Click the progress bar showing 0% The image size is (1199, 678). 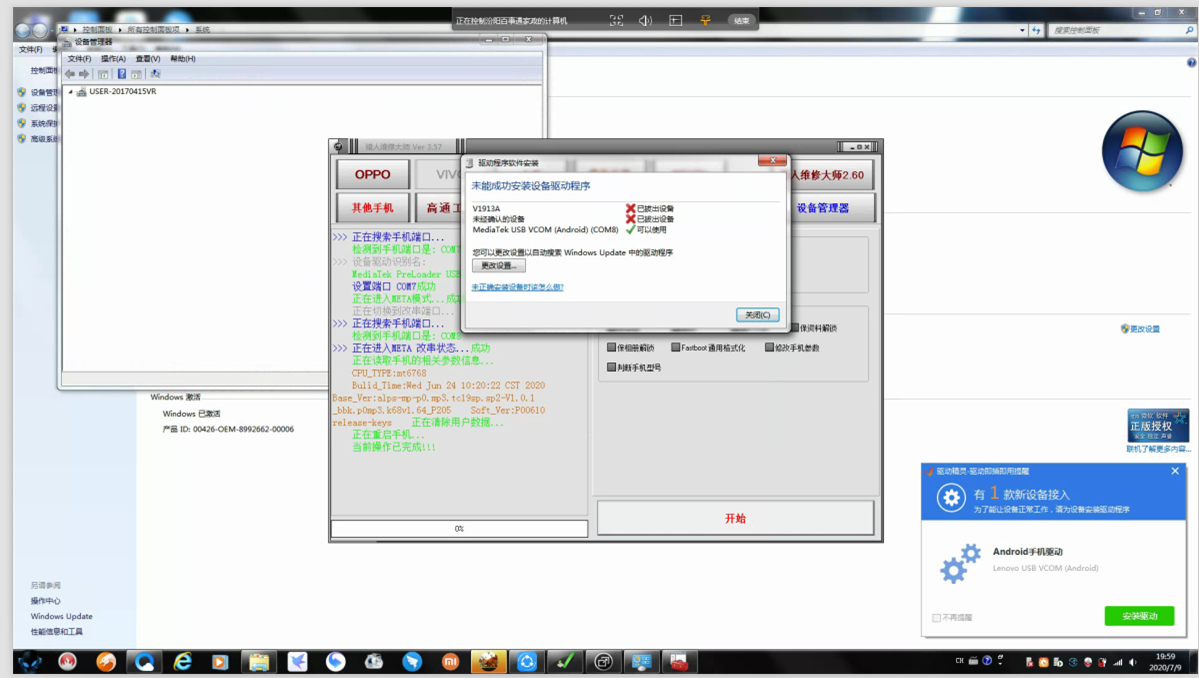[459, 528]
